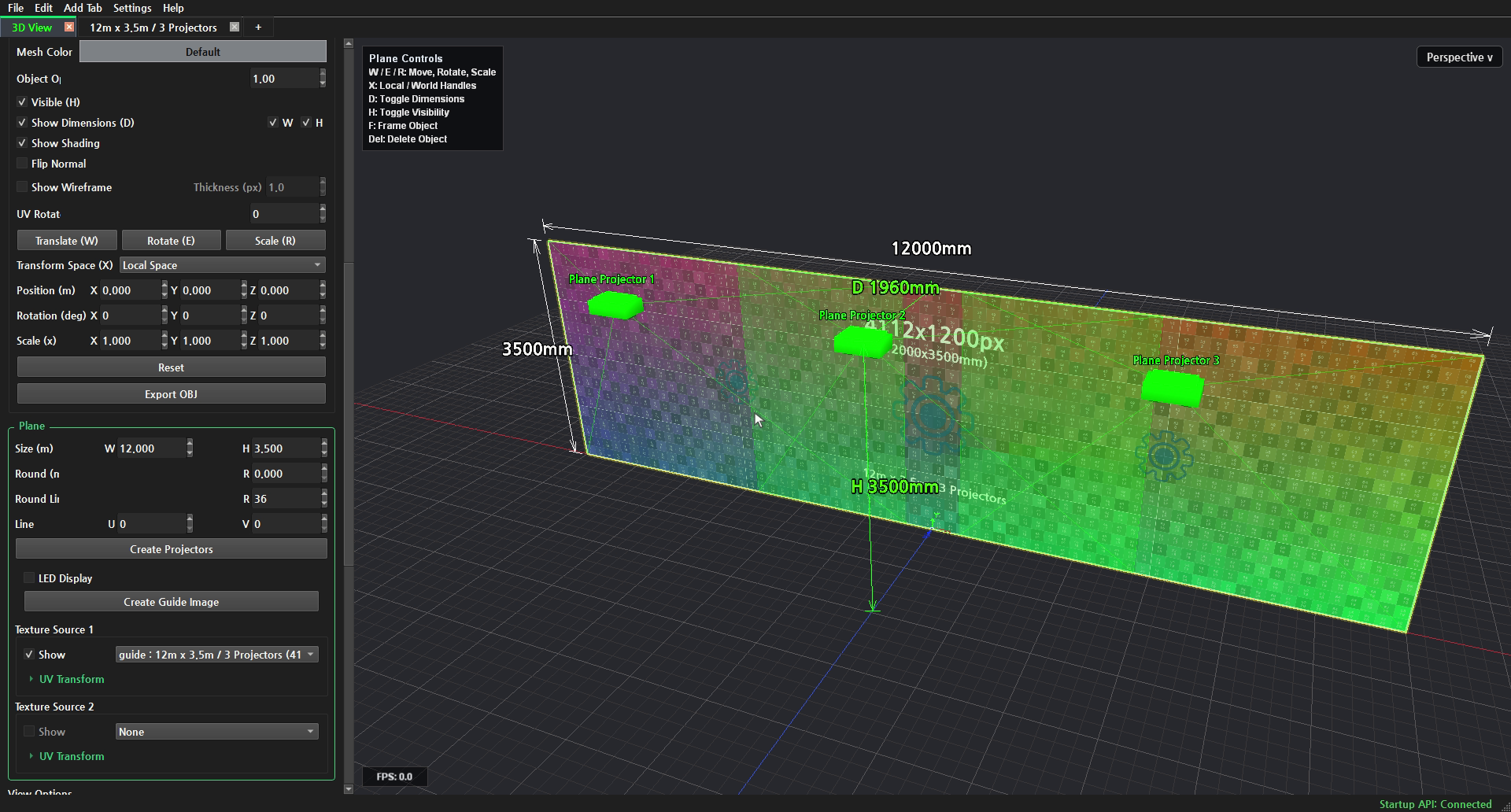Select the Plane Projector 3 object
This screenshot has width=1511, height=812.
pos(1172,387)
